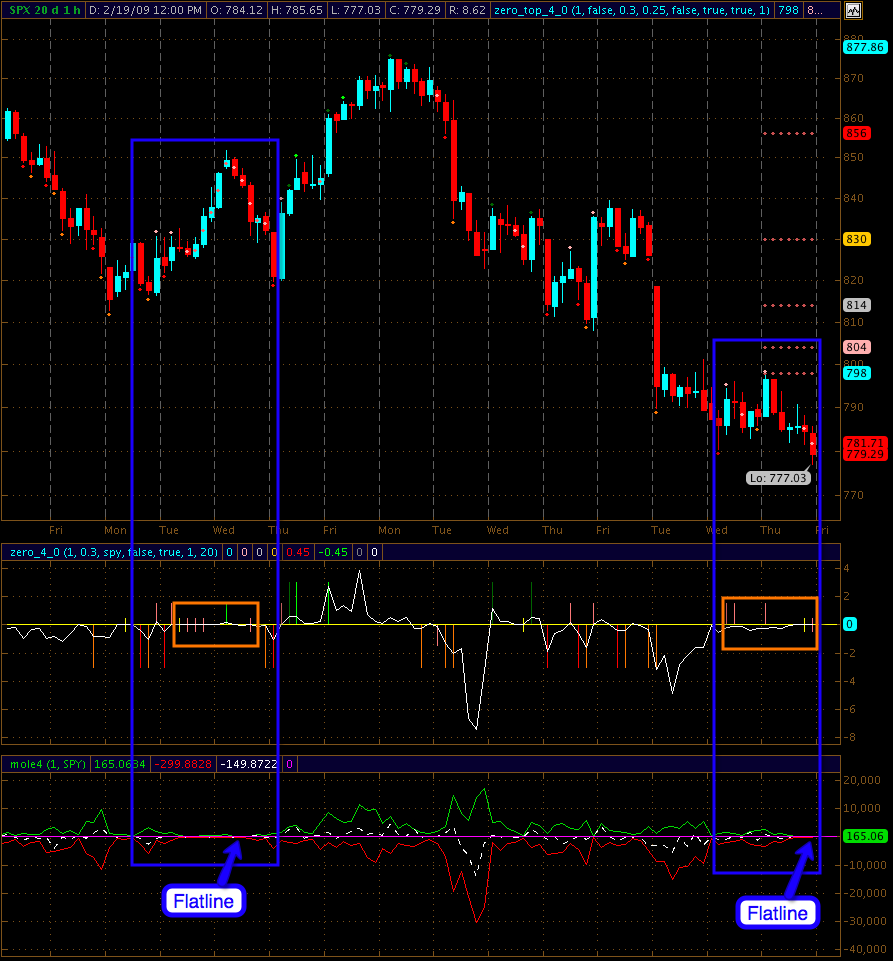
Task: Click the Lo: 777.03 low price bubble
Action: [777, 478]
